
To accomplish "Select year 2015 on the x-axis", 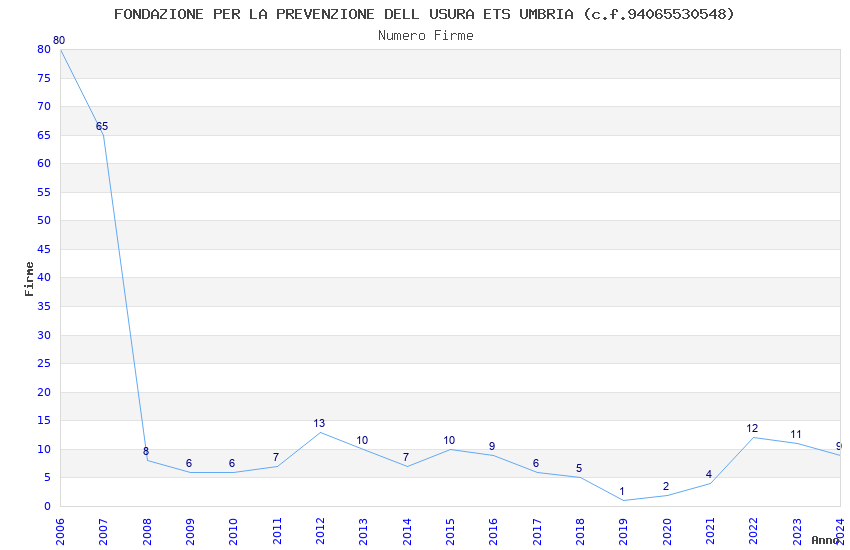I will click(450, 532).
